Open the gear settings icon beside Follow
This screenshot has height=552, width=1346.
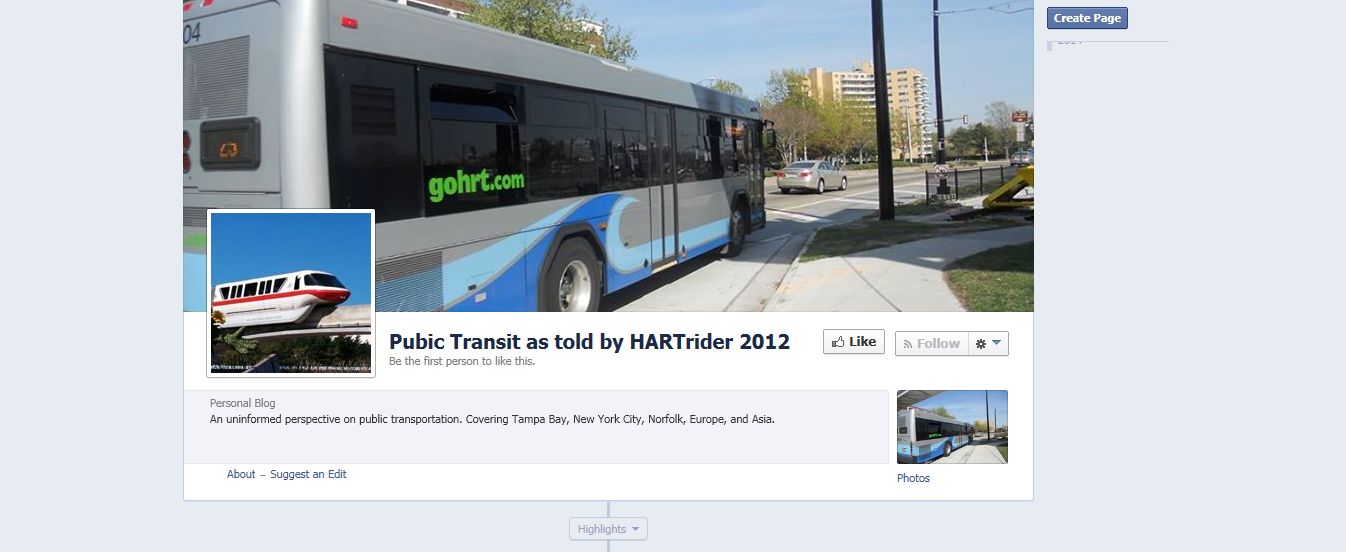tap(981, 344)
